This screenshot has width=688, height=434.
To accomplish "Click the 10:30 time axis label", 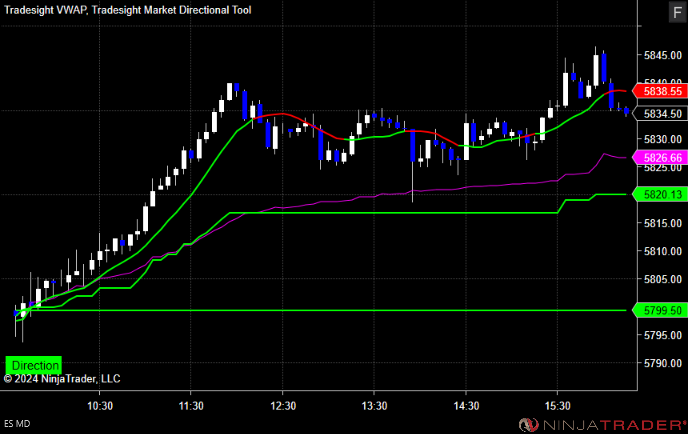I will click(100, 406).
